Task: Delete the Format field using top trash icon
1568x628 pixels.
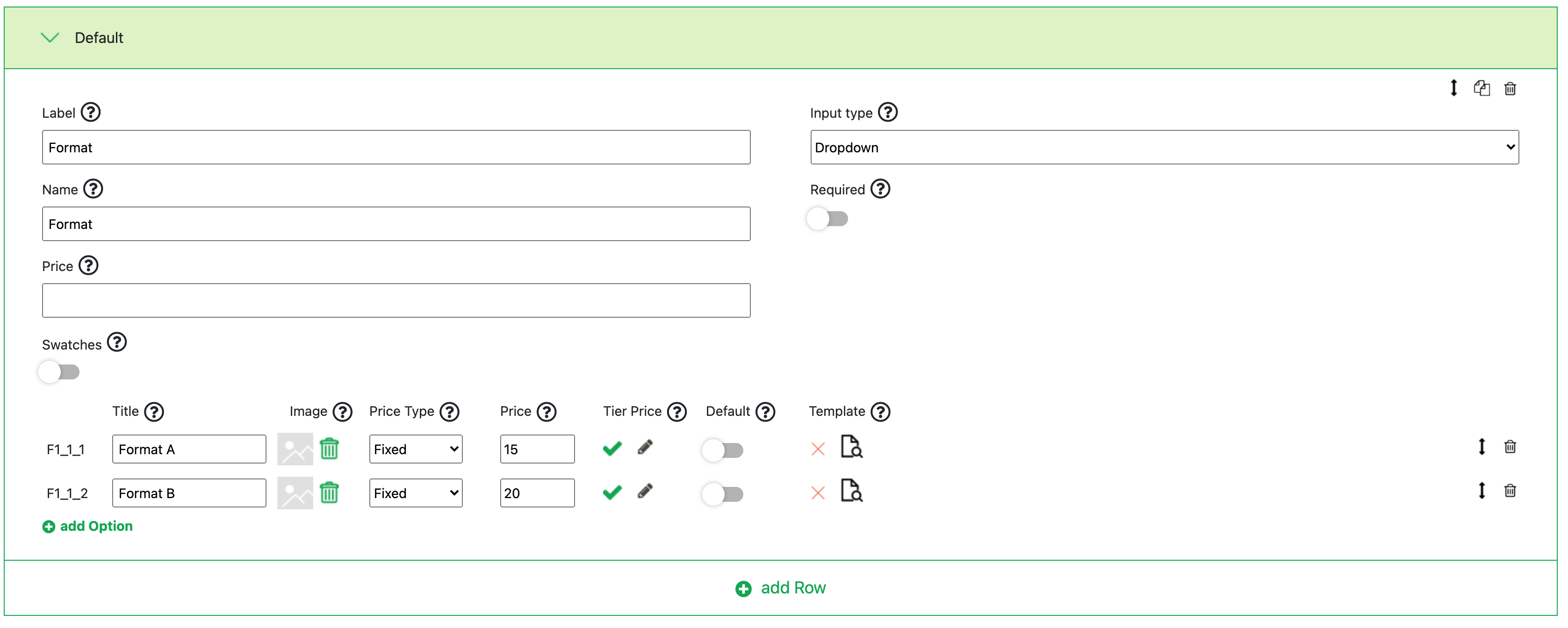Action: pyautogui.click(x=1510, y=89)
